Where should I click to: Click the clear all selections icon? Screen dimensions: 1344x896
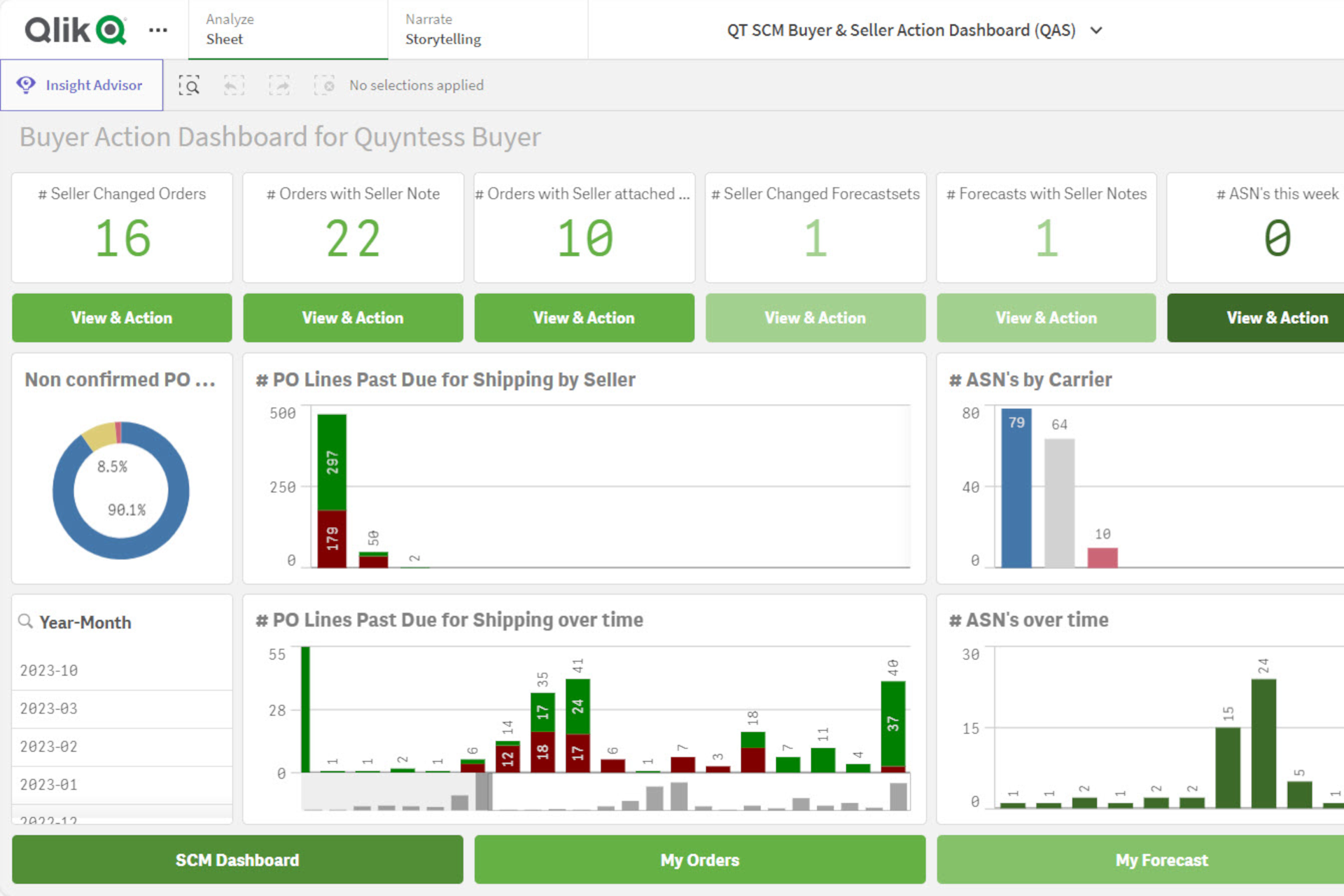pos(325,85)
